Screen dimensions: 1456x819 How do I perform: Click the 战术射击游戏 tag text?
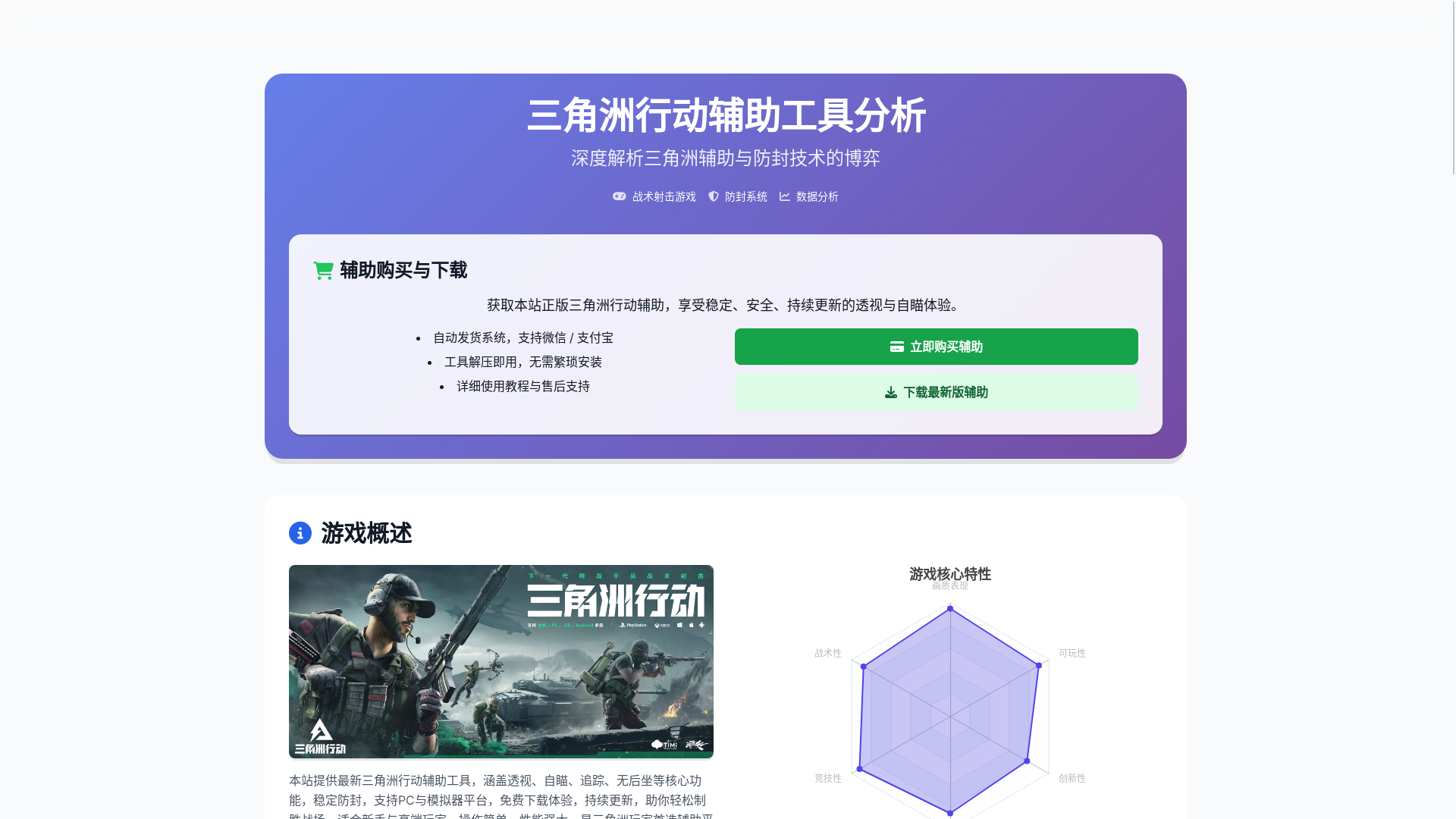tap(664, 196)
